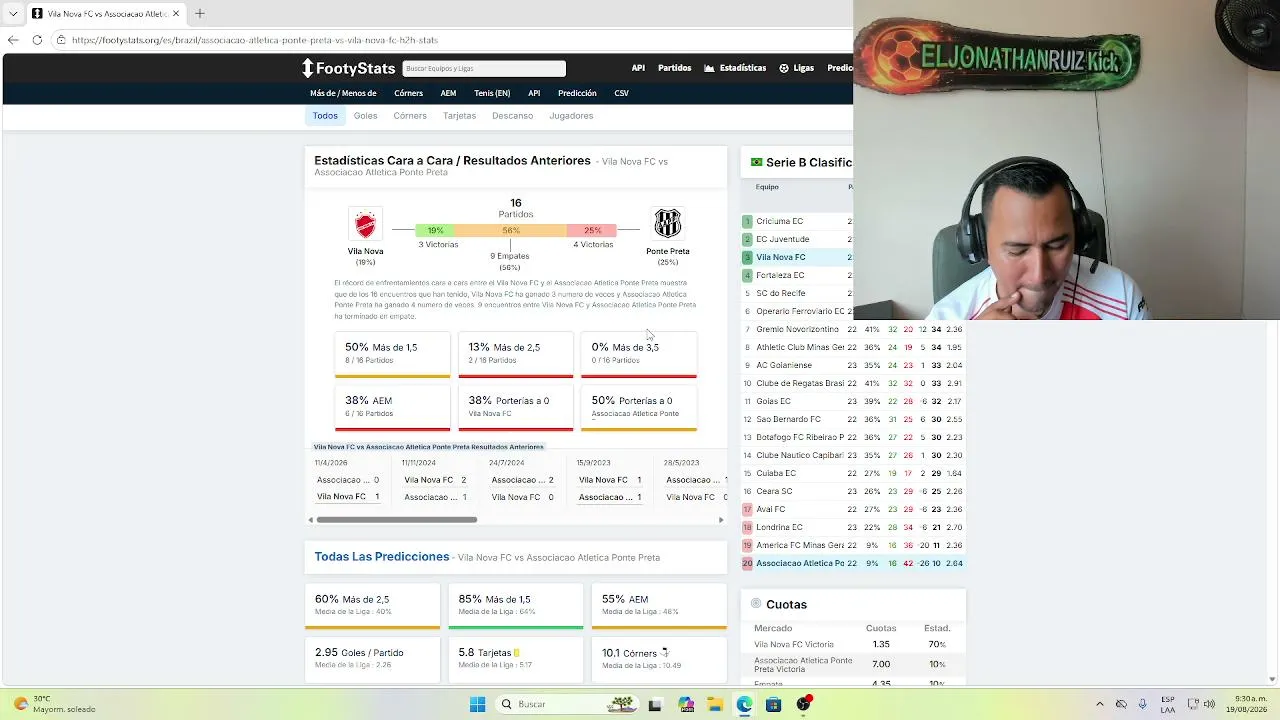Close the Vila Nova FC browser tab
1280x720 pixels.
tap(176, 14)
